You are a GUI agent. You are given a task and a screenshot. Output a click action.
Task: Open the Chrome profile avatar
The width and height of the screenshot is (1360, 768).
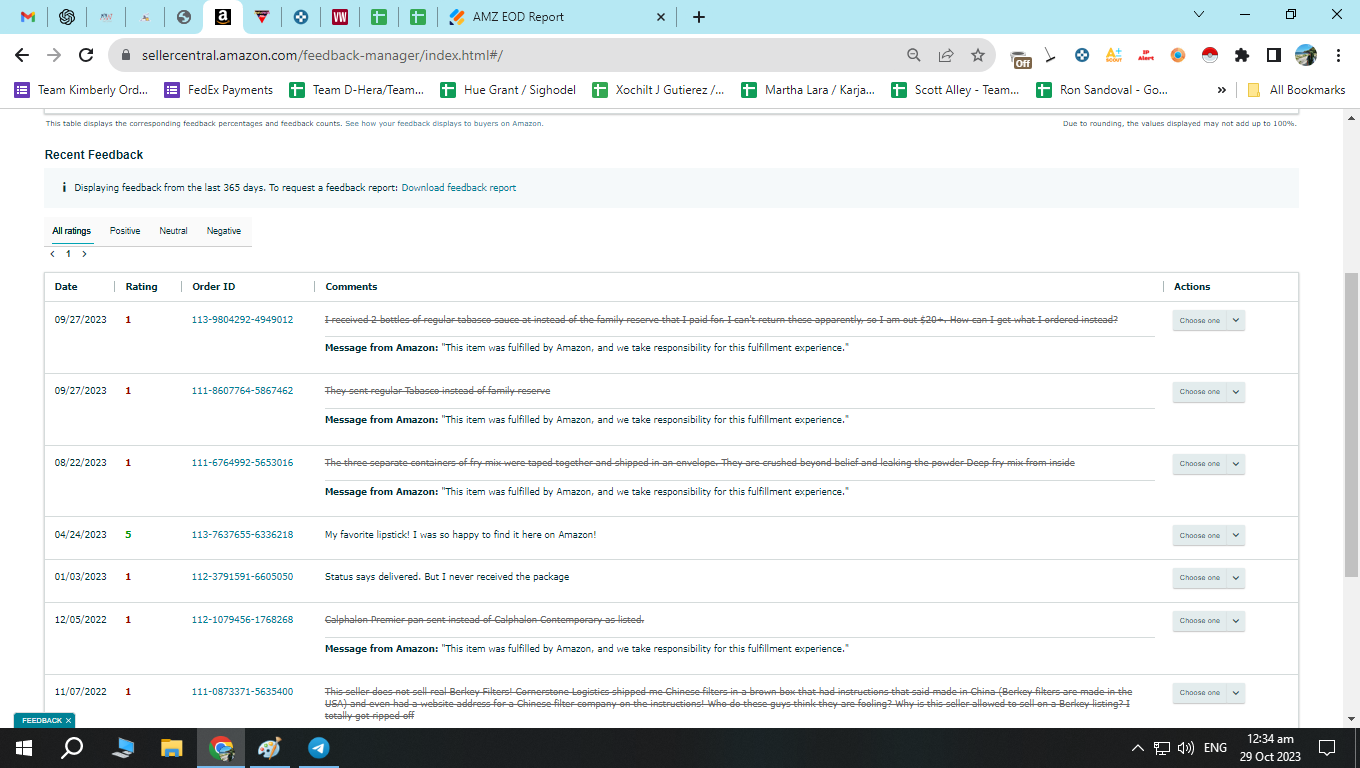pos(1306,55)
